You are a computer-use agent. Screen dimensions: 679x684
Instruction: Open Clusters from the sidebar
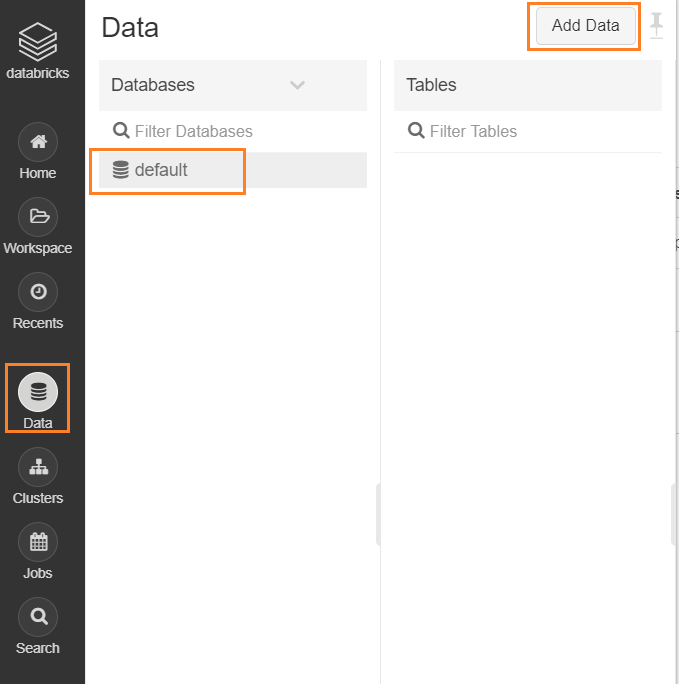pyautogui.click(x=38, y=467)
